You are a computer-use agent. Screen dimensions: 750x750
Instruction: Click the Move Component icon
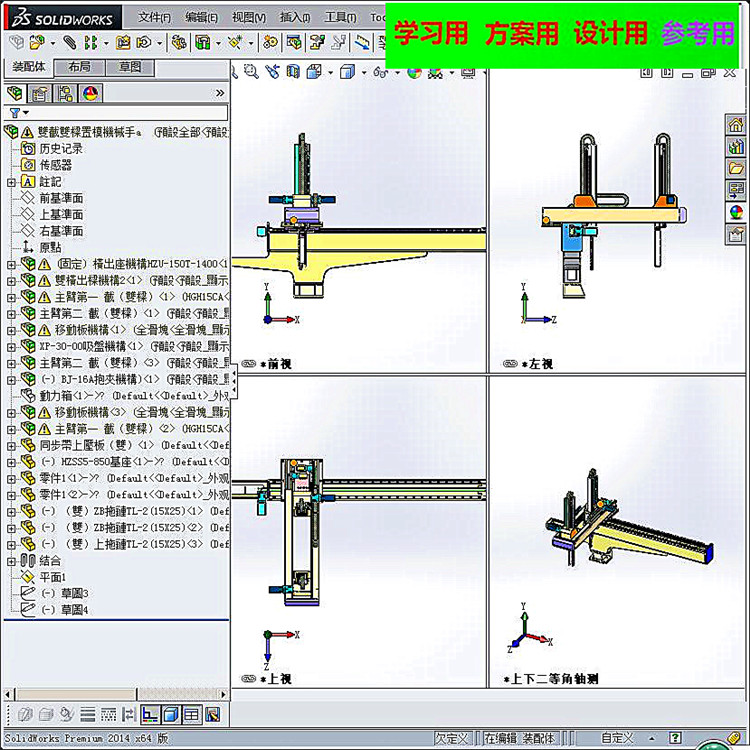(x=143, y=43)
